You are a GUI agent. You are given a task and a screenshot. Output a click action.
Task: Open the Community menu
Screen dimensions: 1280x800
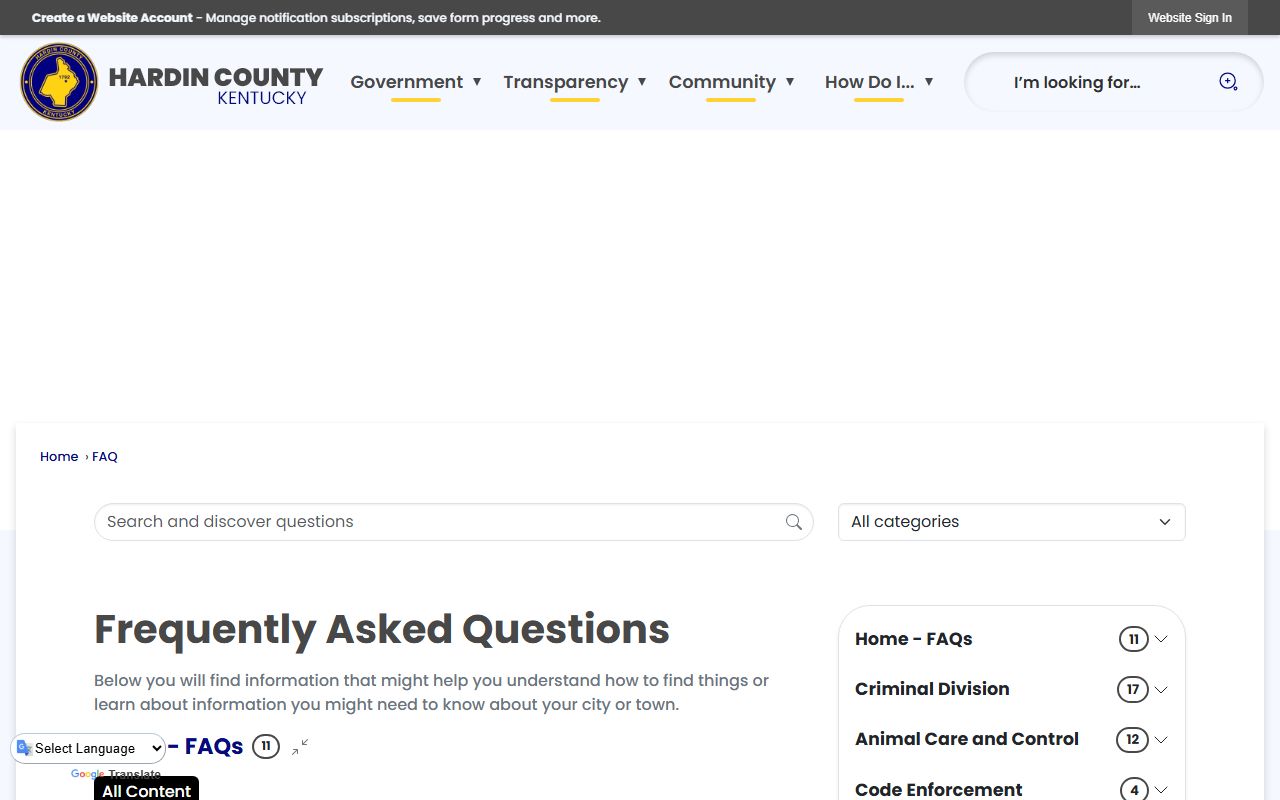(731, 82)
